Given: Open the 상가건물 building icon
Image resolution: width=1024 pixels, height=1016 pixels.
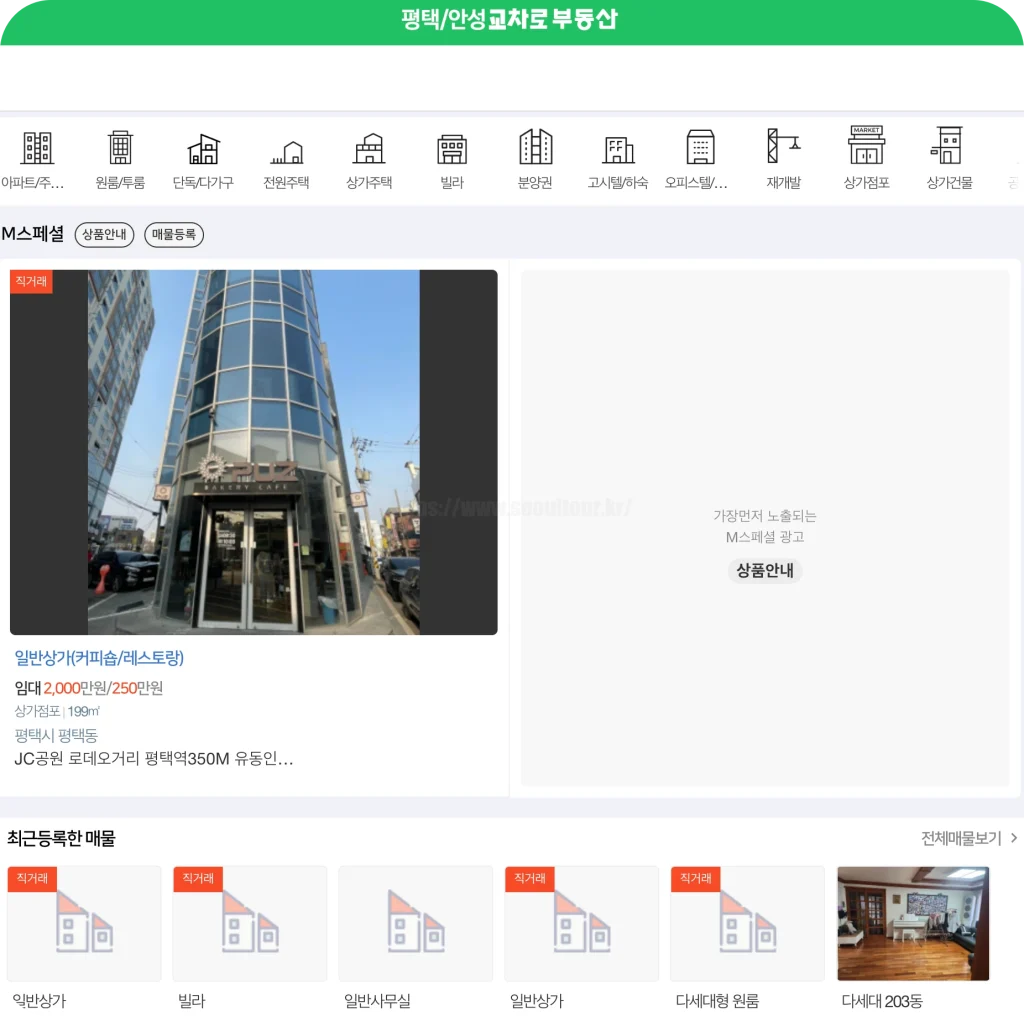Looking at the screenshot, I should [948, 146].
